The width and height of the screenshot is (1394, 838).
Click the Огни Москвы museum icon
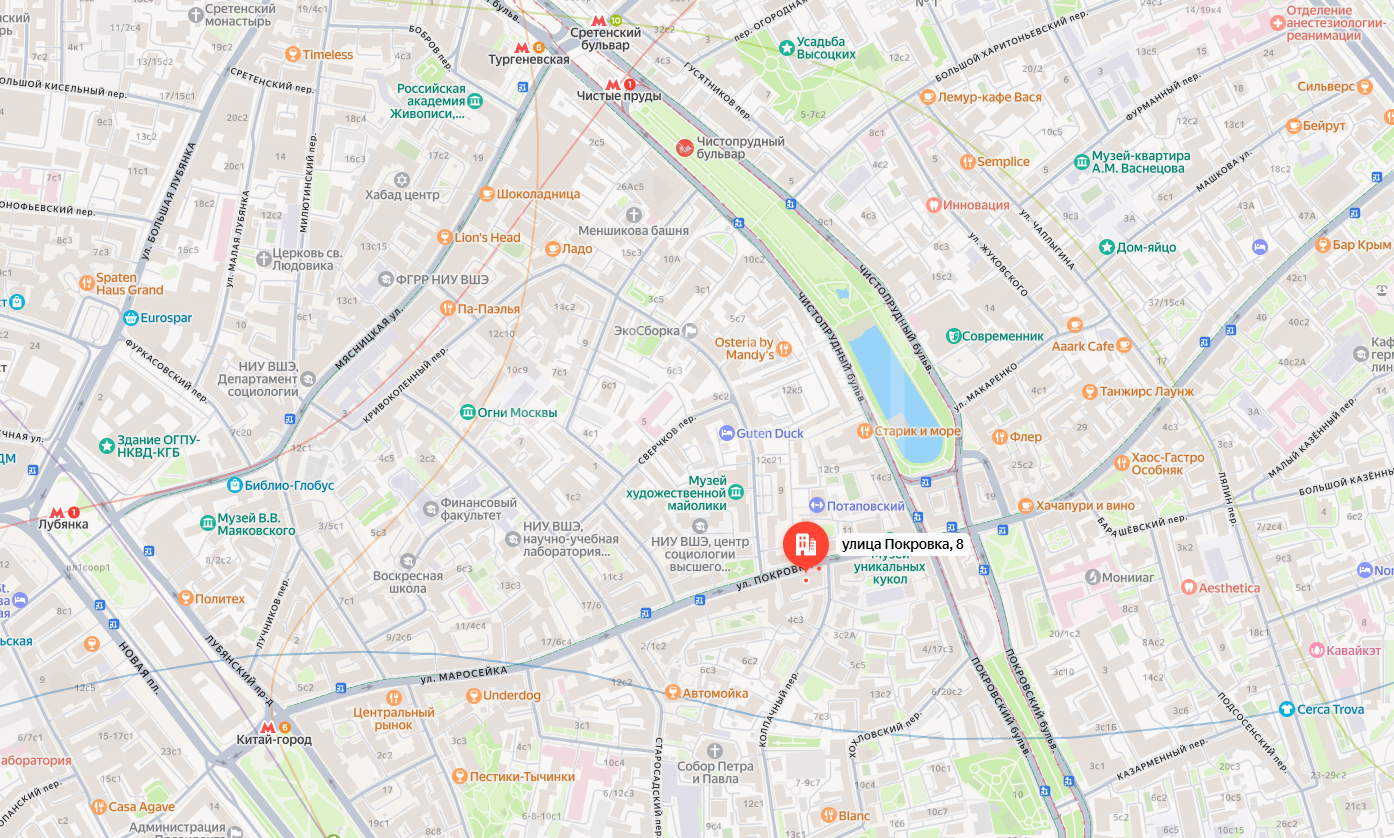[x=467, y=412]
